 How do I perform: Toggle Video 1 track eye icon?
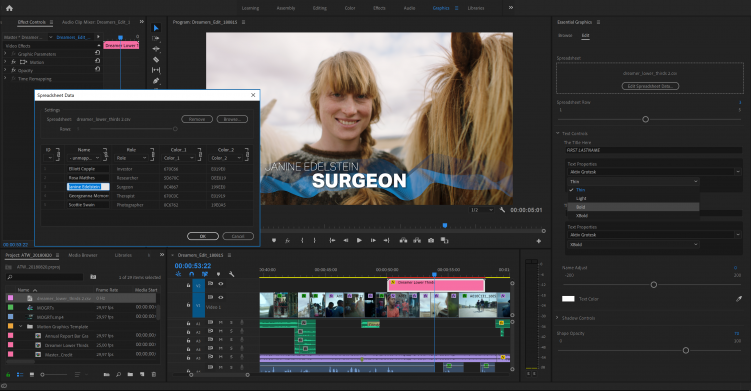tap(221, 297)
